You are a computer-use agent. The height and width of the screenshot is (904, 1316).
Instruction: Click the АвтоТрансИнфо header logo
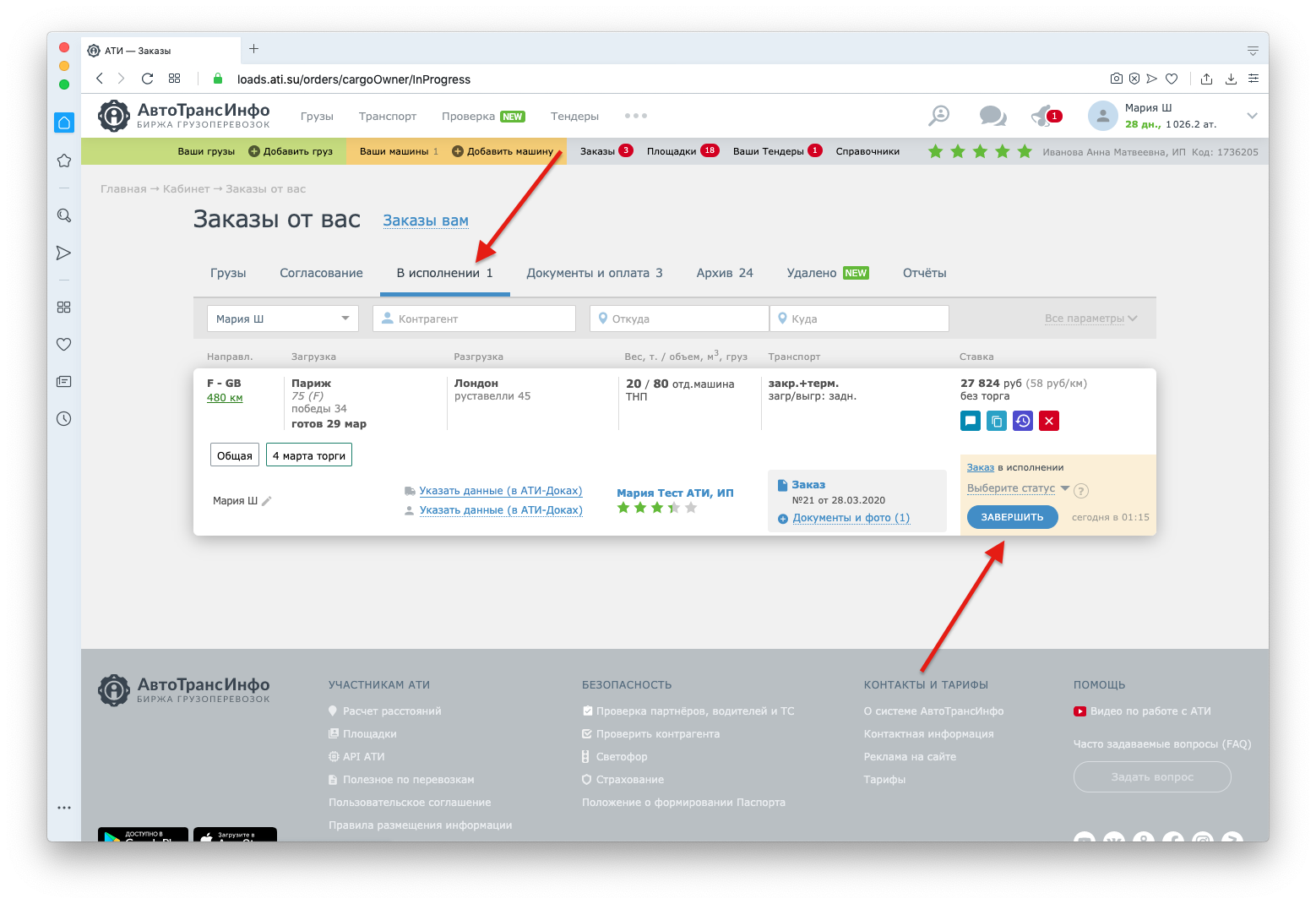pyautogui.click(x=184, y=116)
